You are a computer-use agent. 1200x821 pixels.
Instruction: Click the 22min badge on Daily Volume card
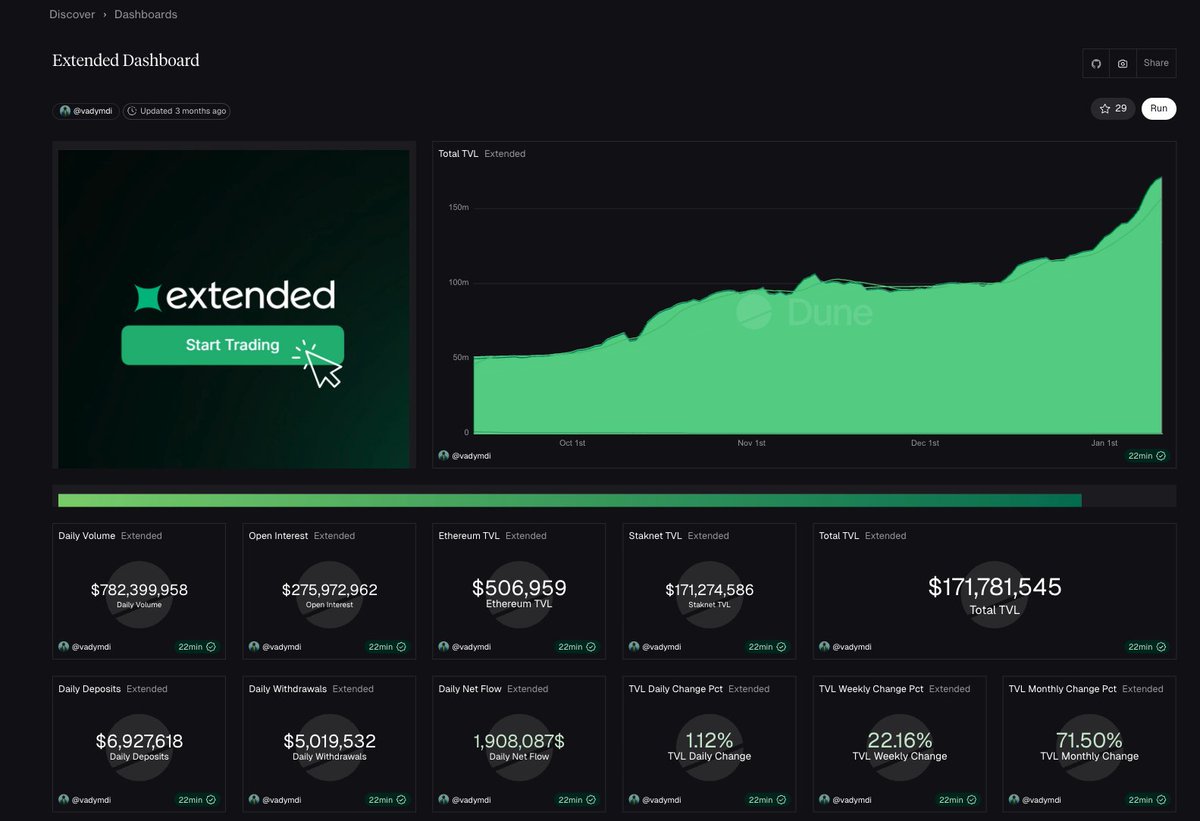(x=197, y=647)
